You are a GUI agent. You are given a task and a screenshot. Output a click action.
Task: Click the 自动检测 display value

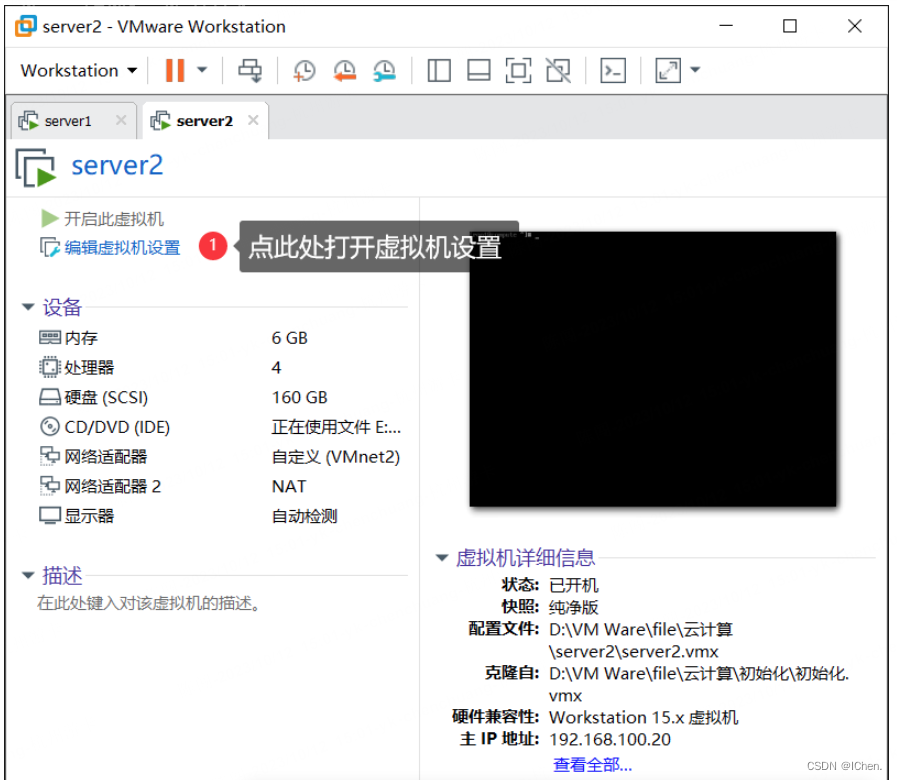[304, 517]
